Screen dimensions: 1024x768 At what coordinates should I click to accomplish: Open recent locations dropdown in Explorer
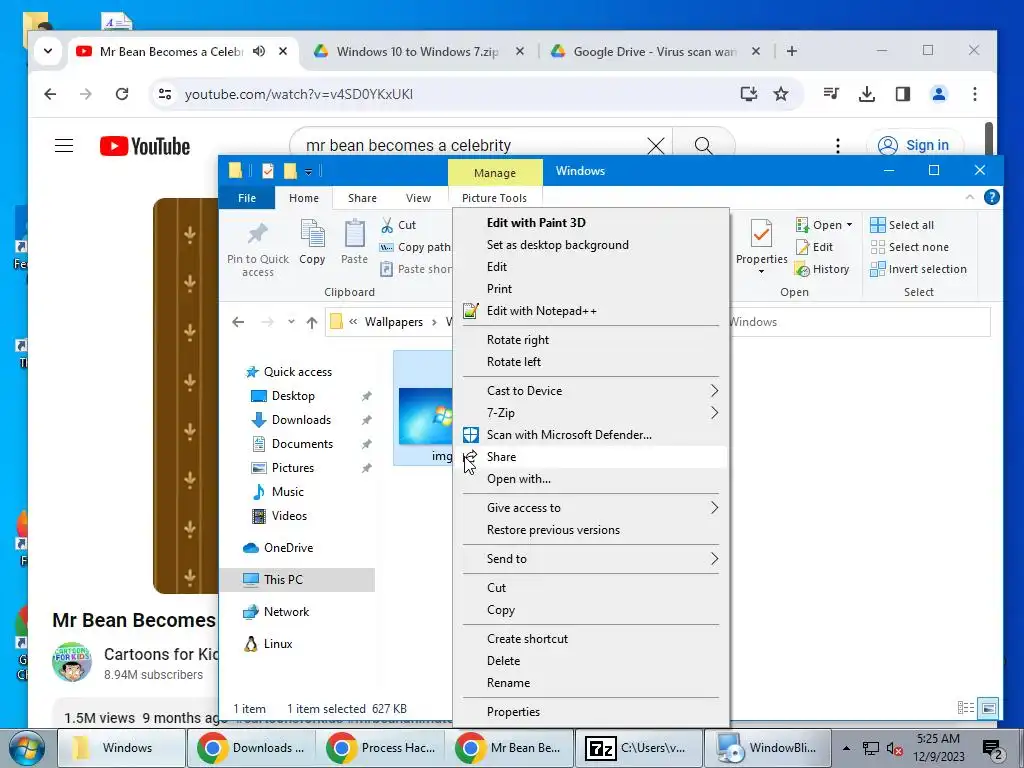[291, 322]
